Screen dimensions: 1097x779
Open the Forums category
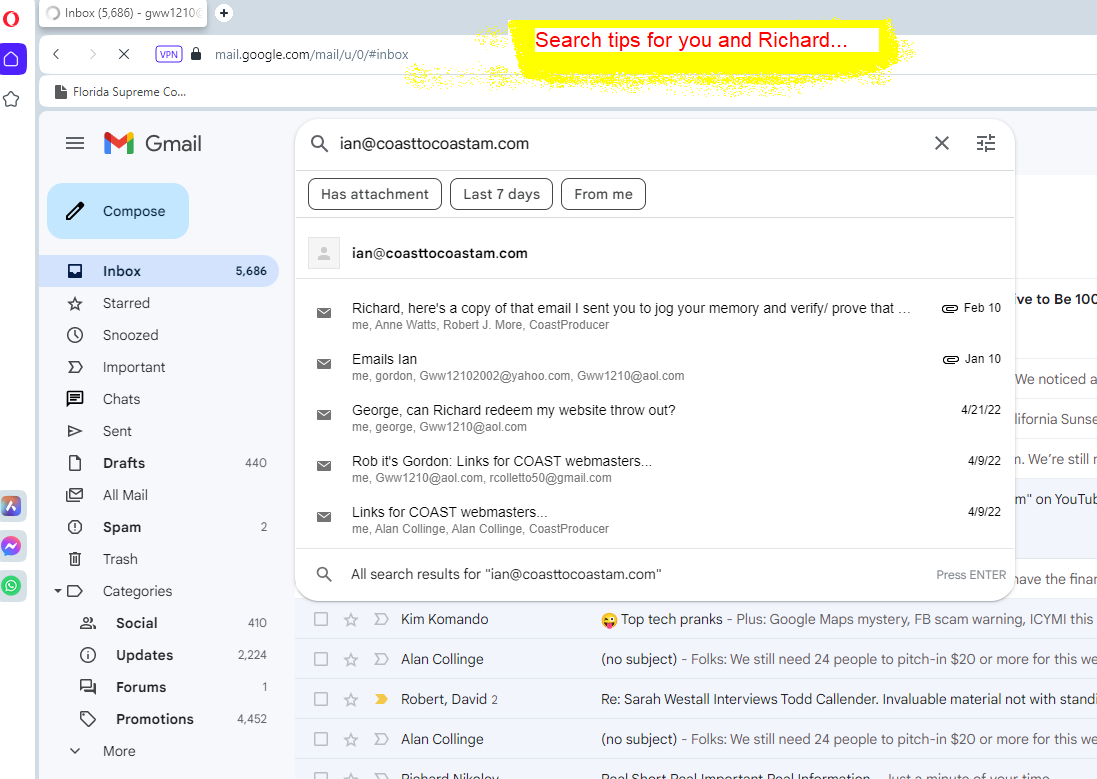(x=159, y=687)
